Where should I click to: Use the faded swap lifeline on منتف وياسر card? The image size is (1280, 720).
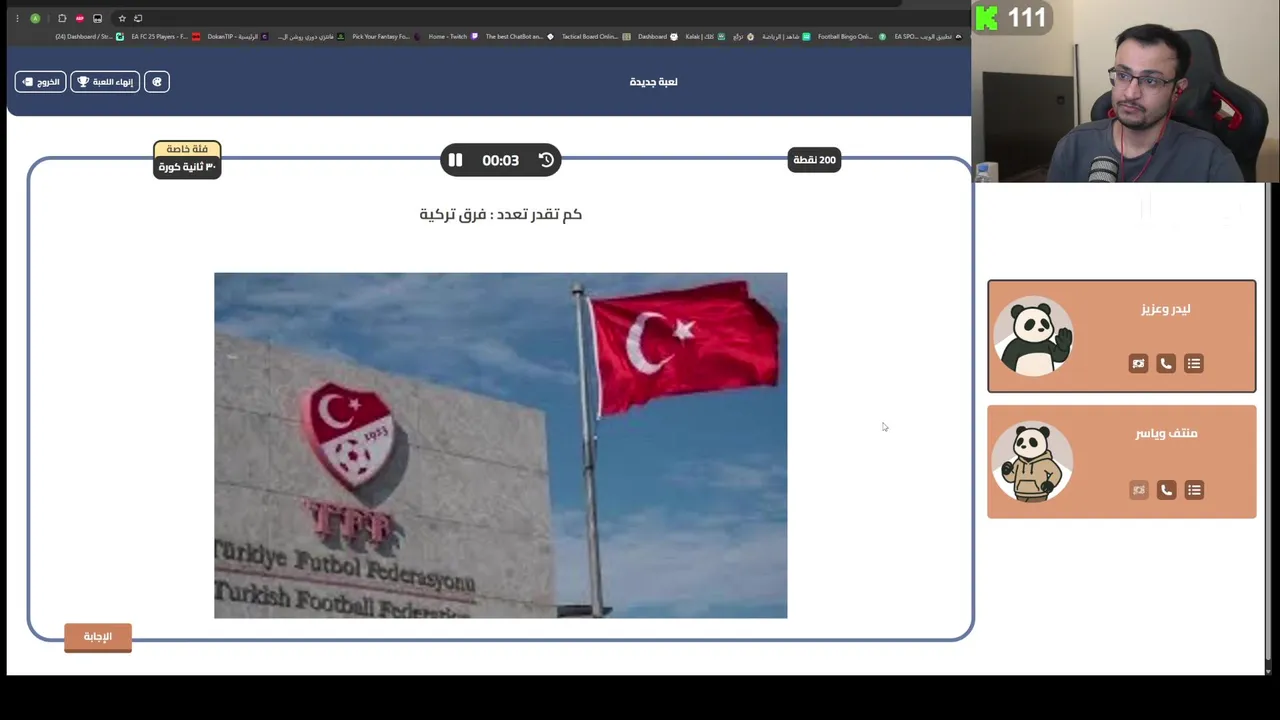point(1138,490)
